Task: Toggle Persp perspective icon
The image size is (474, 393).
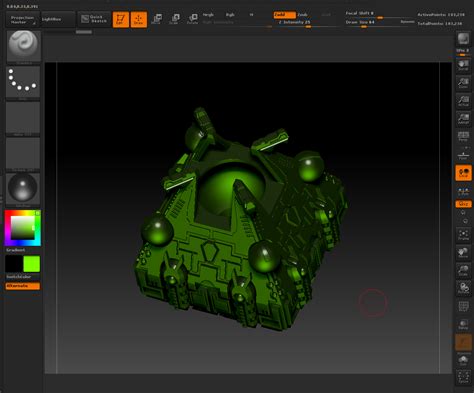Action: (463, 137)
